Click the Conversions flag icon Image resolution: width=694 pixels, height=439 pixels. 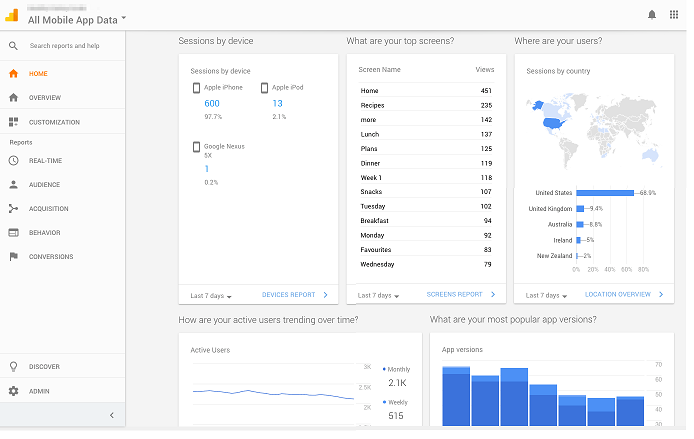[13, 257]
